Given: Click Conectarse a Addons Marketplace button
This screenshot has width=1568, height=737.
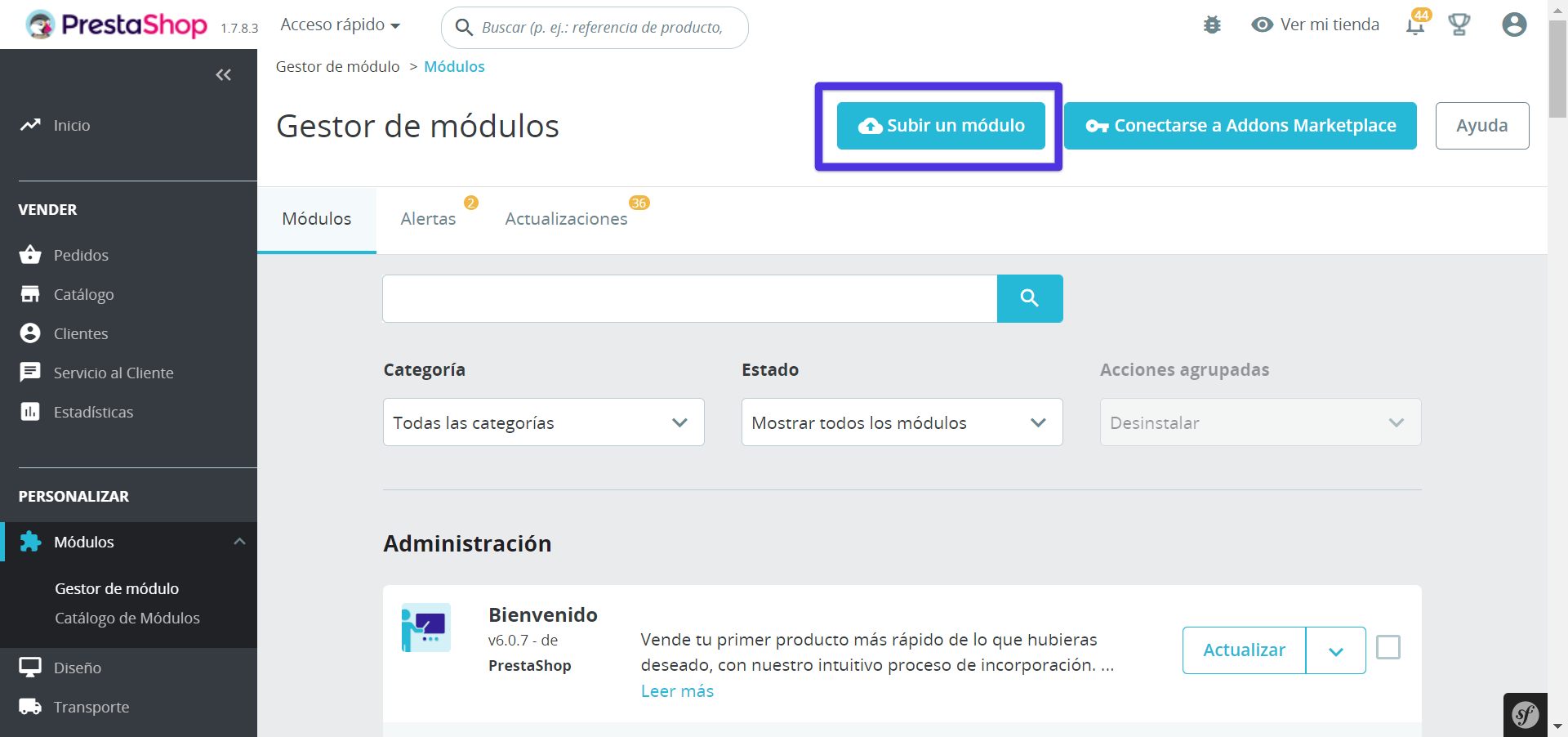Looking at the screenshot, I should 1241,126.
